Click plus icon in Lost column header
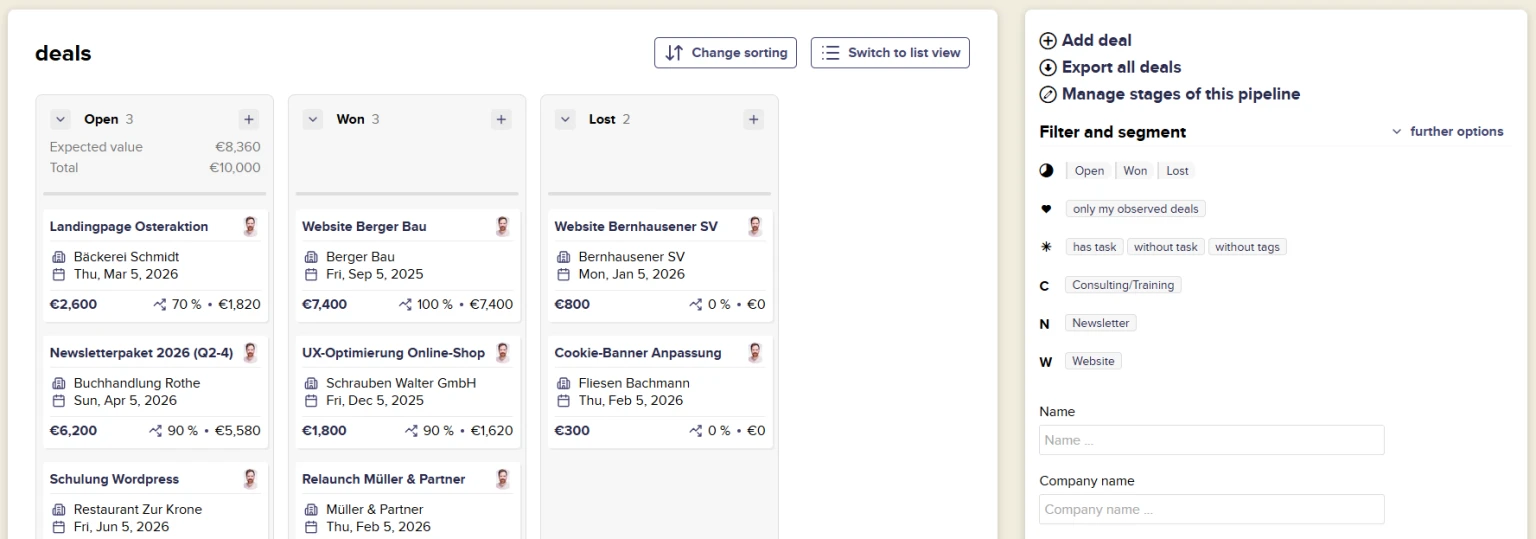The image size is (1536, 539). click(x=754, y=120)
